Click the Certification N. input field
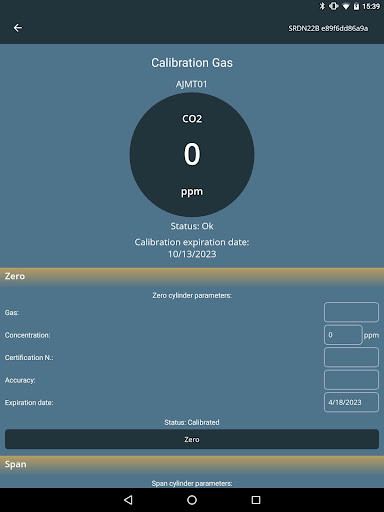 (x=351, y=357)
